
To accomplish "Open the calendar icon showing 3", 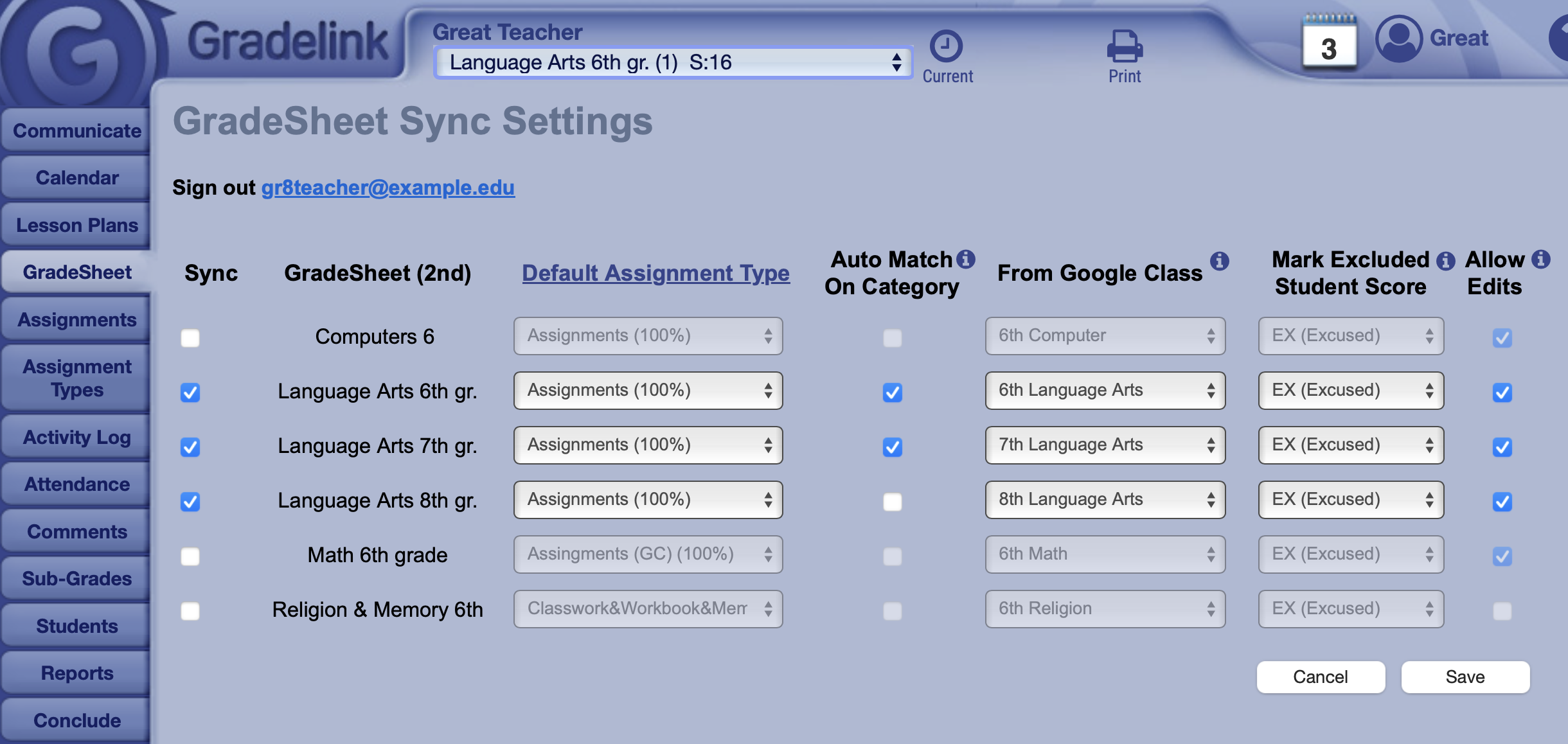I will pyautogui.click(x=1329, y=42).
